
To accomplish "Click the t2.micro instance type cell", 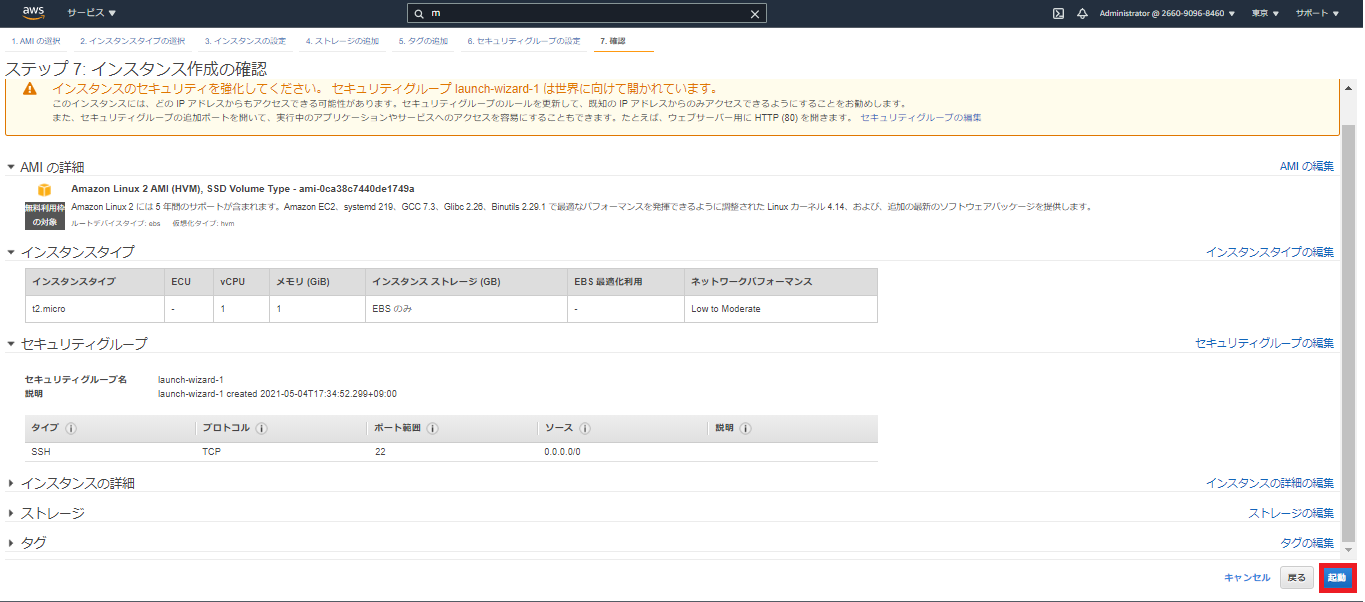I will 94,309.
